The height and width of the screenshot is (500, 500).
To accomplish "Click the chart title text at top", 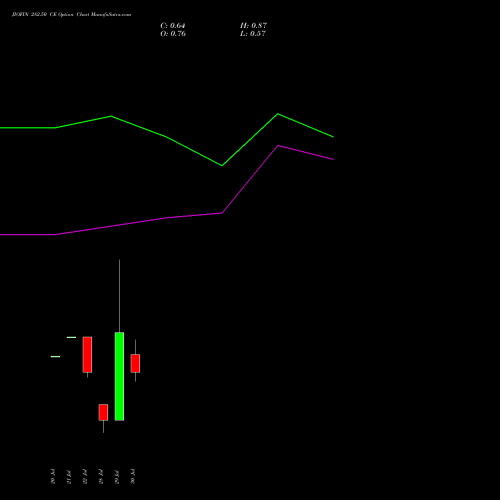I will point(71,15).
